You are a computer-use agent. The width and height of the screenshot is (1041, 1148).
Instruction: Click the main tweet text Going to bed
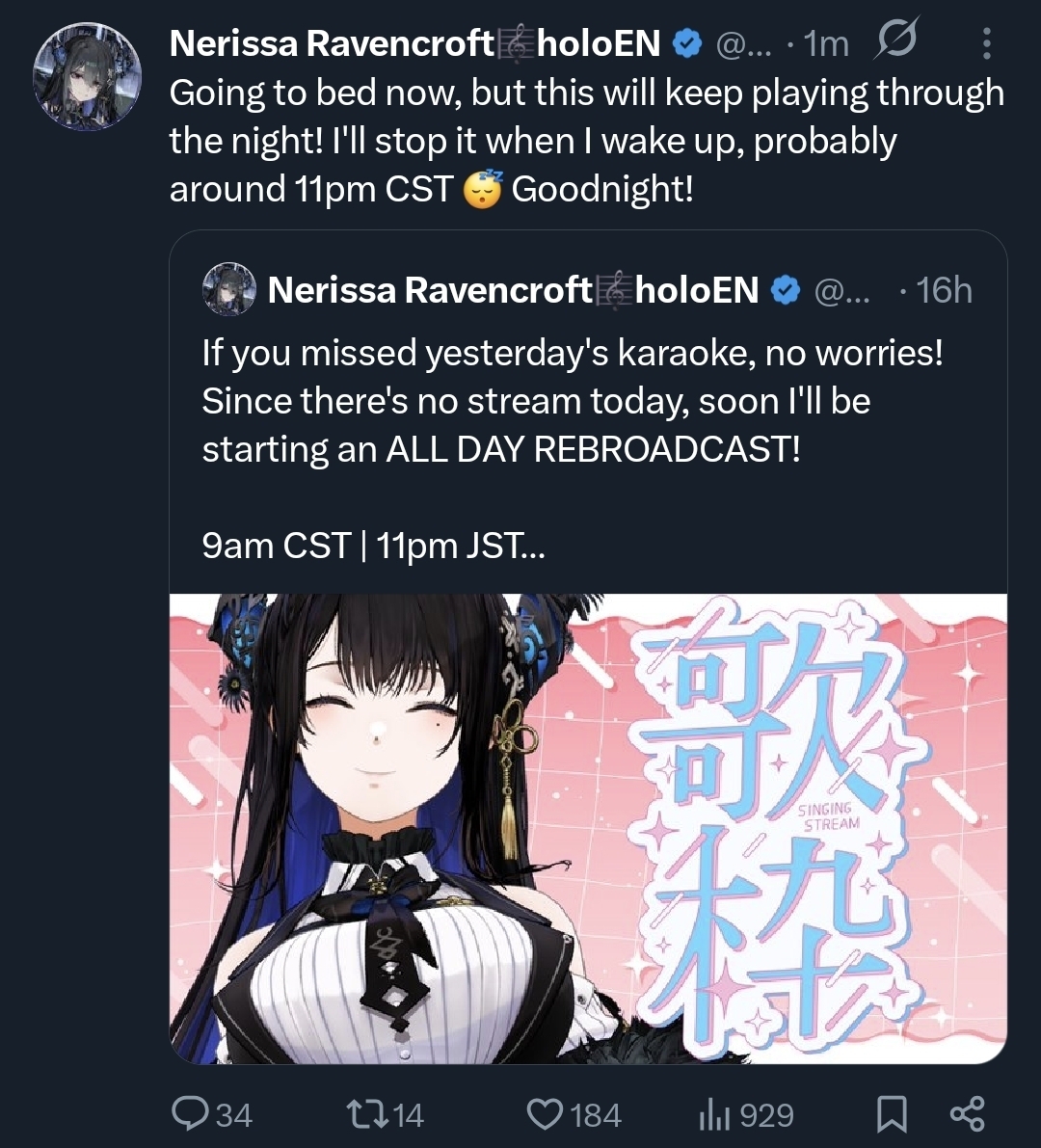(x=586, y=141)
